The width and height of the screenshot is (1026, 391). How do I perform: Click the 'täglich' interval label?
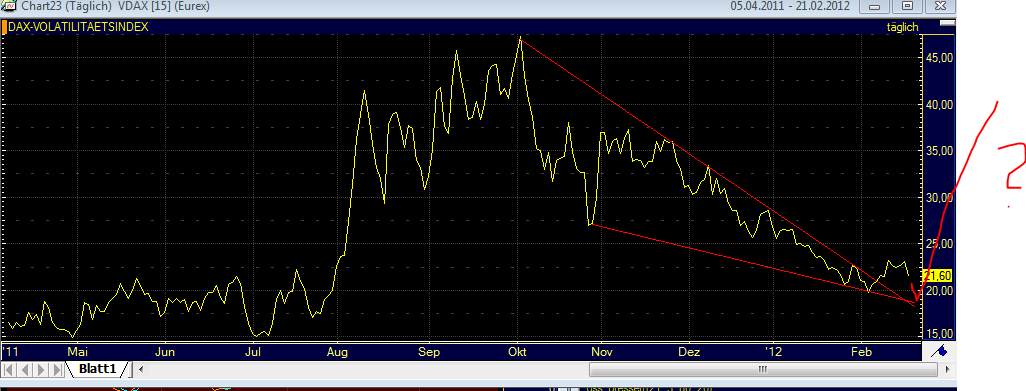point(902,27)
